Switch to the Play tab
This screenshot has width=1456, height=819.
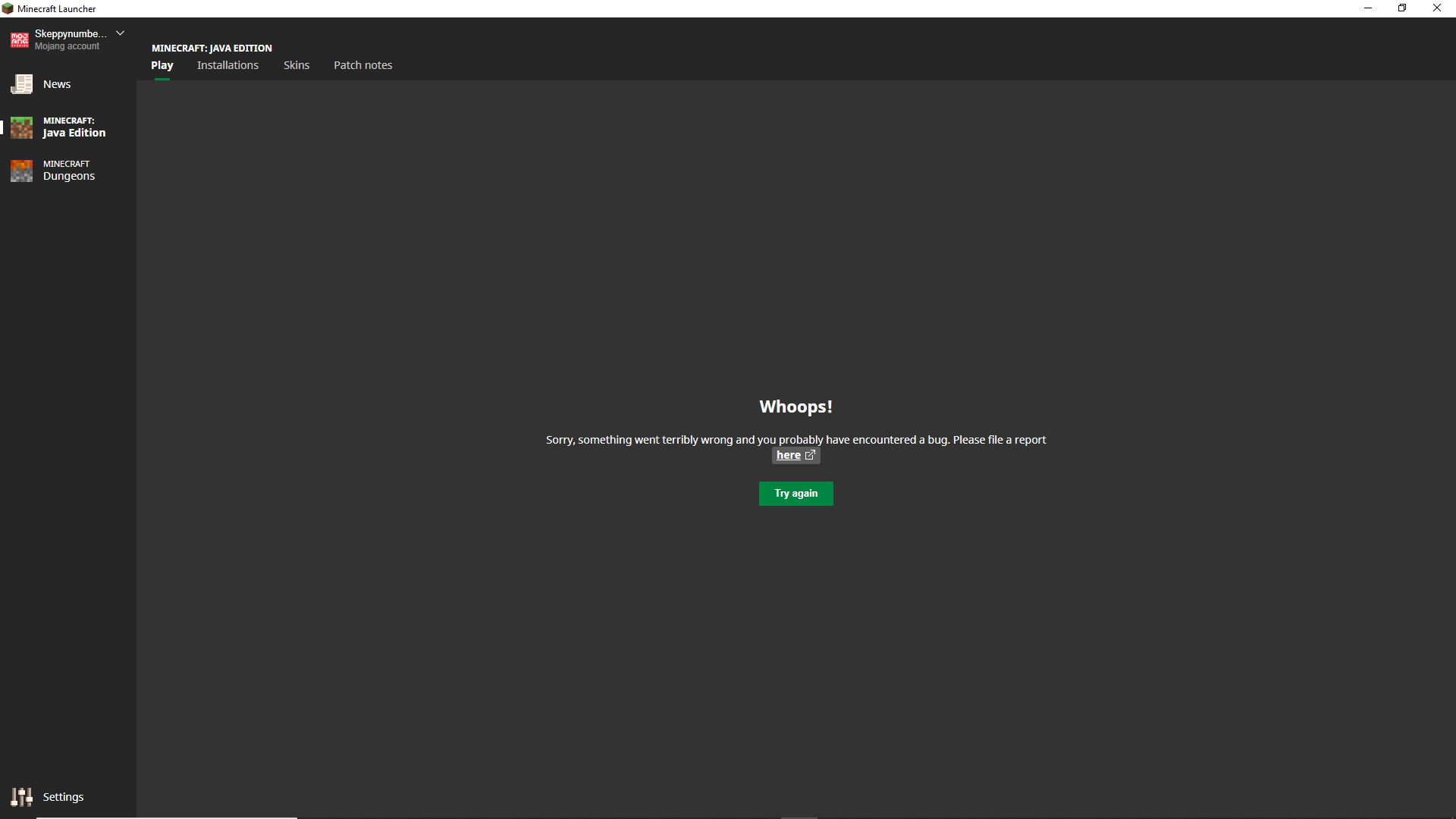click(x=162, y=65)
